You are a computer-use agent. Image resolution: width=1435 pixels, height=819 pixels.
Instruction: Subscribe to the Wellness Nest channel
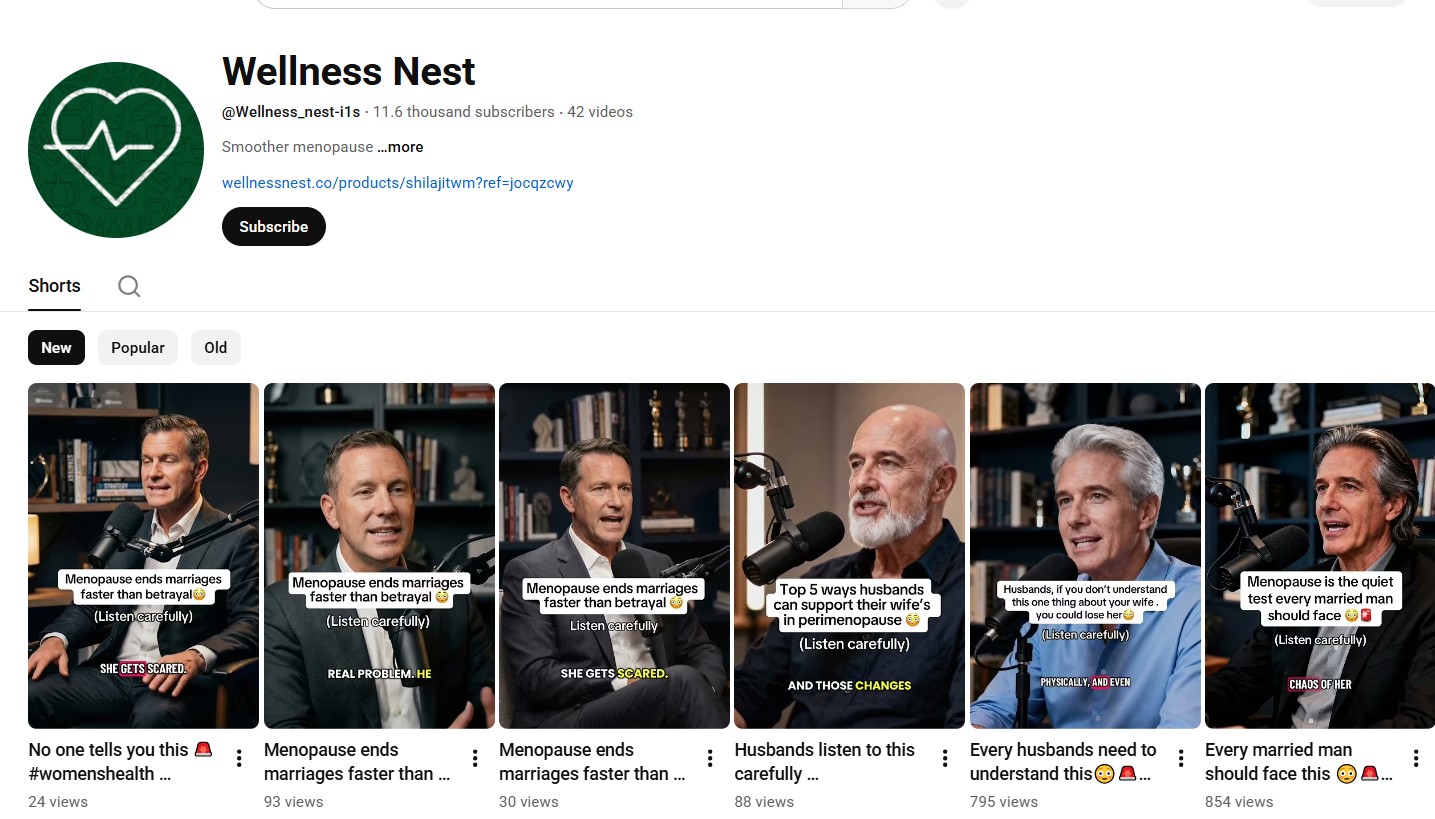point(273,227)
